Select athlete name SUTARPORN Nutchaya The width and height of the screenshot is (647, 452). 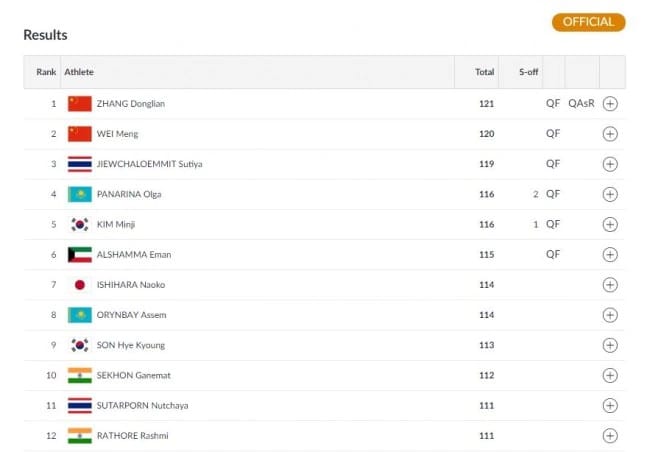pyautogui.click(x=142, y=405)
